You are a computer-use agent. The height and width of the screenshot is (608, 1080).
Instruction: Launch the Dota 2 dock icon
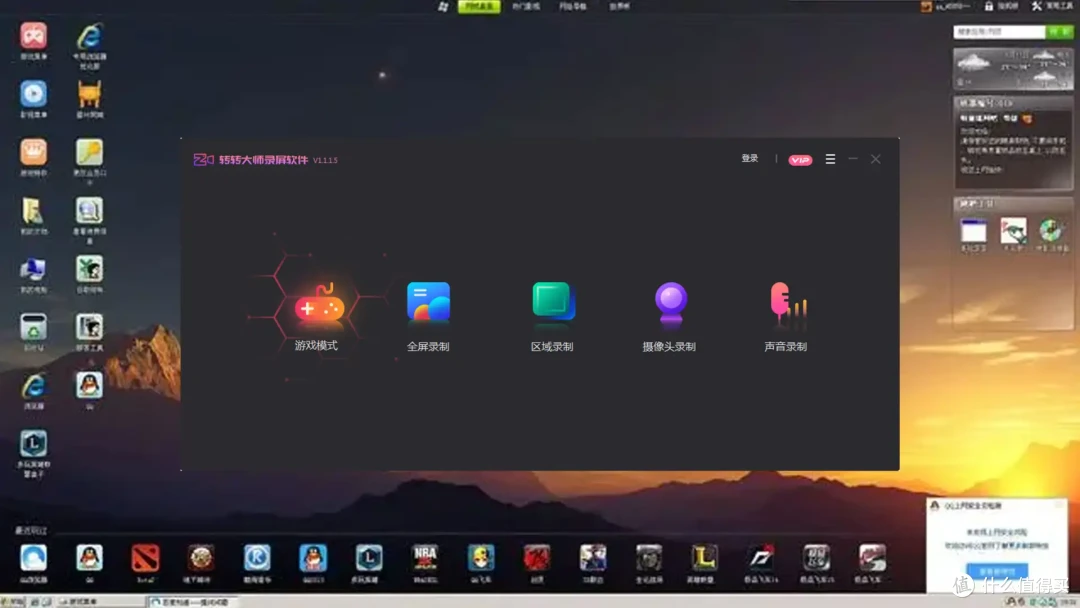[145, 558]
